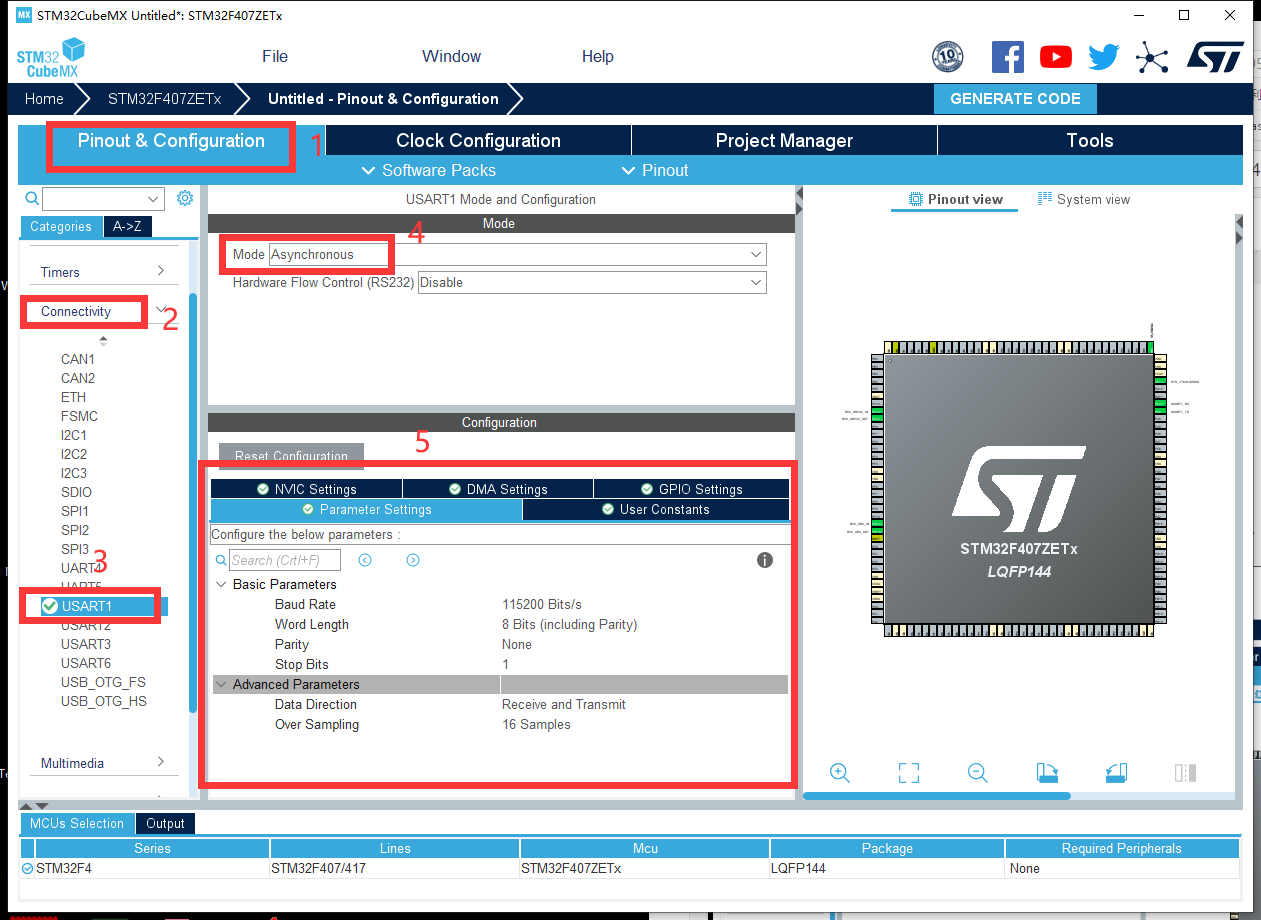The width and height of the screenshot is (1261, 920).
Task: Open the Mode dropdown set to Asynchronous
Action: (517, 255)
